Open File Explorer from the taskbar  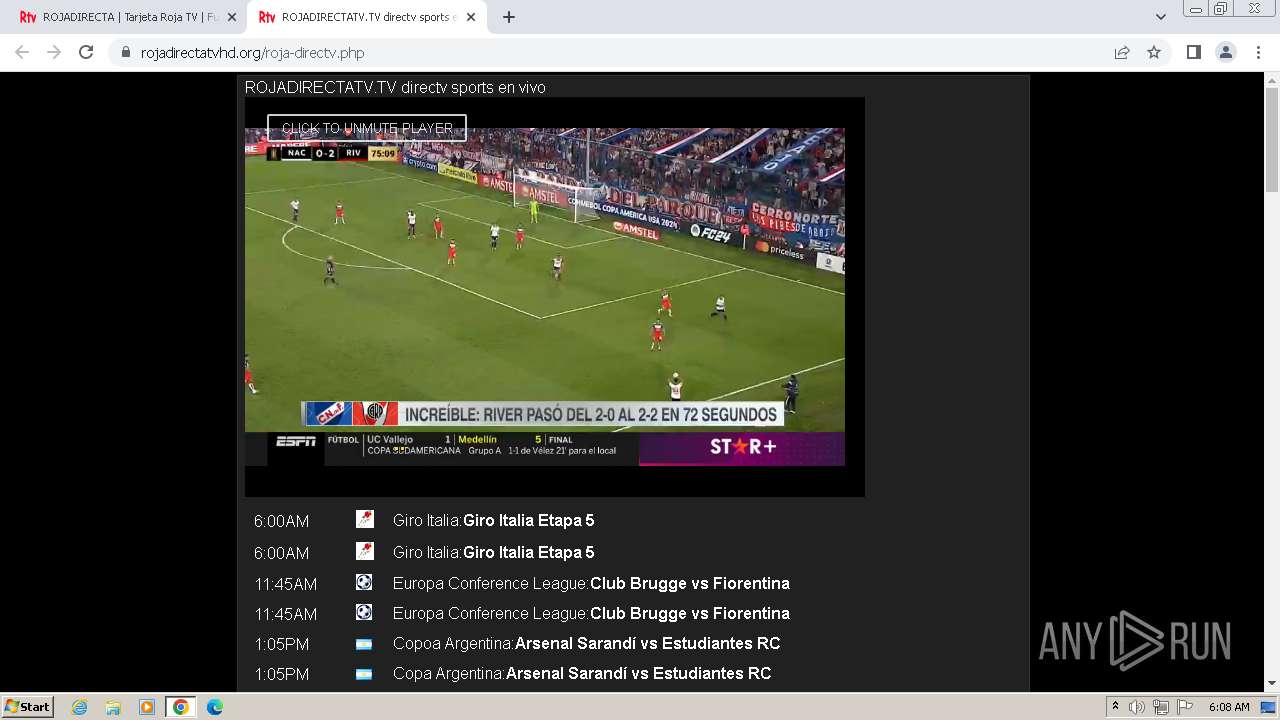(113, 707)
